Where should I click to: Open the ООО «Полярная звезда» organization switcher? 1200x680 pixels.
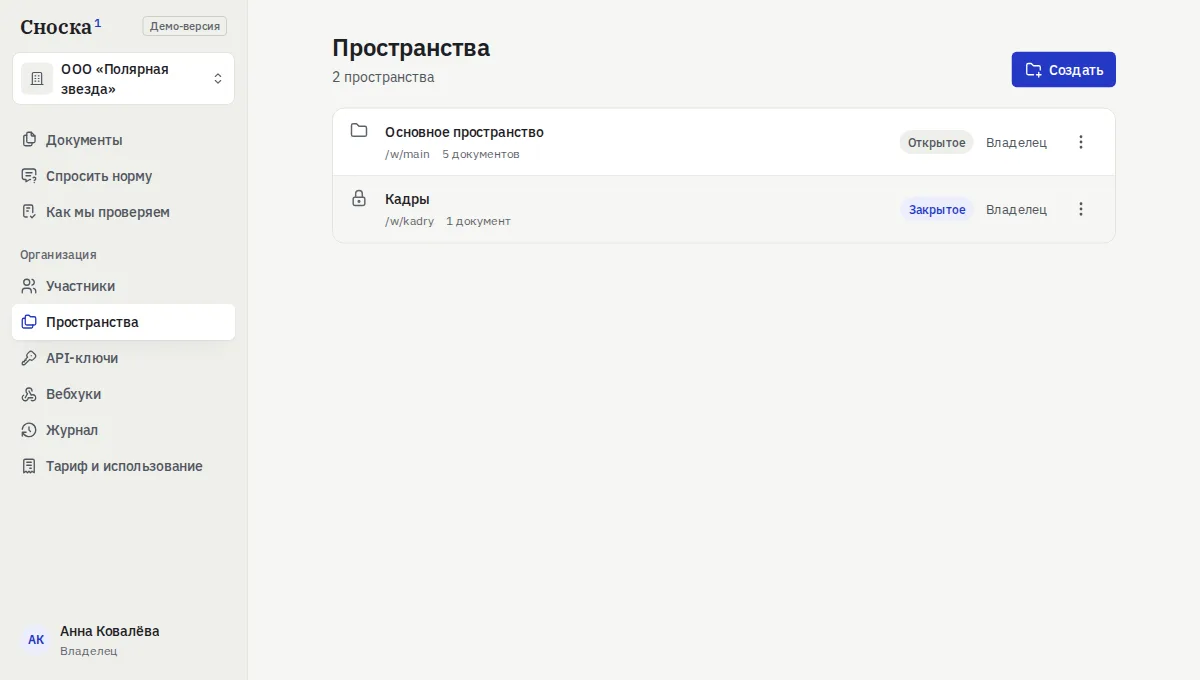123,78
